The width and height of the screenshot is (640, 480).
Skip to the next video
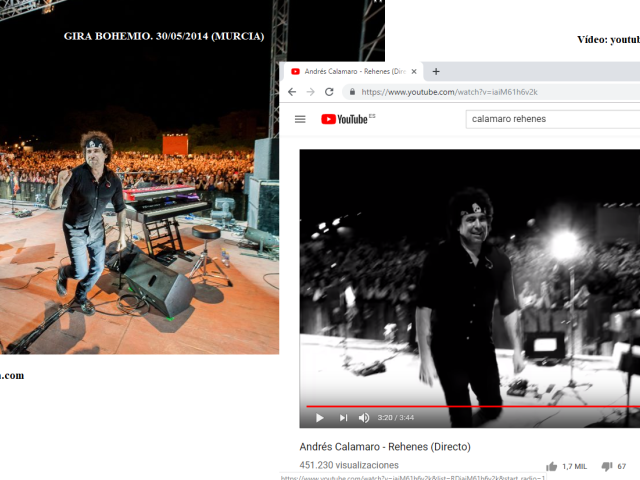[x=343, y=418]
